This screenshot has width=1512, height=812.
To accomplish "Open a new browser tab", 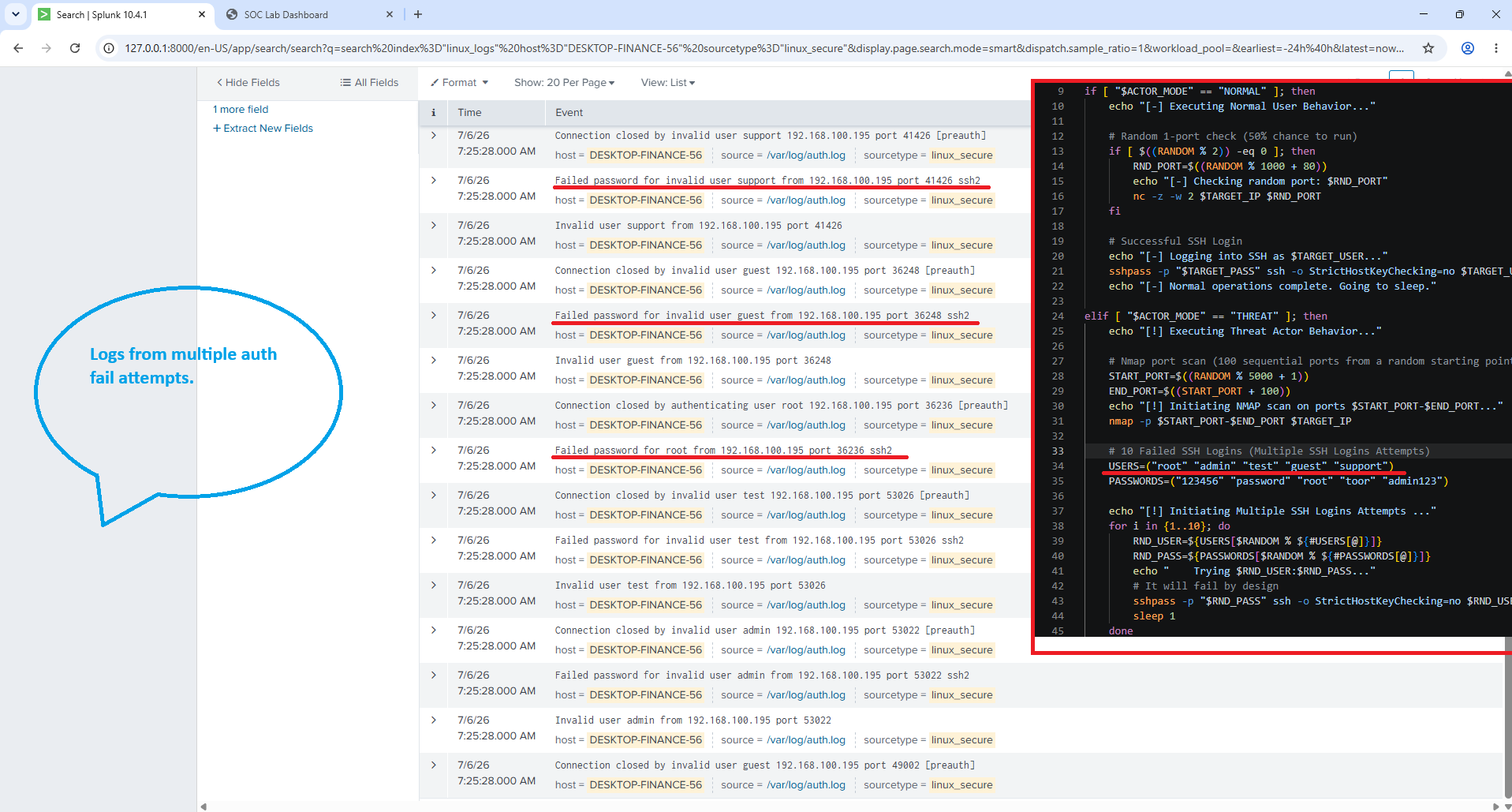I will pyautogui.click(x=418, y=14).
